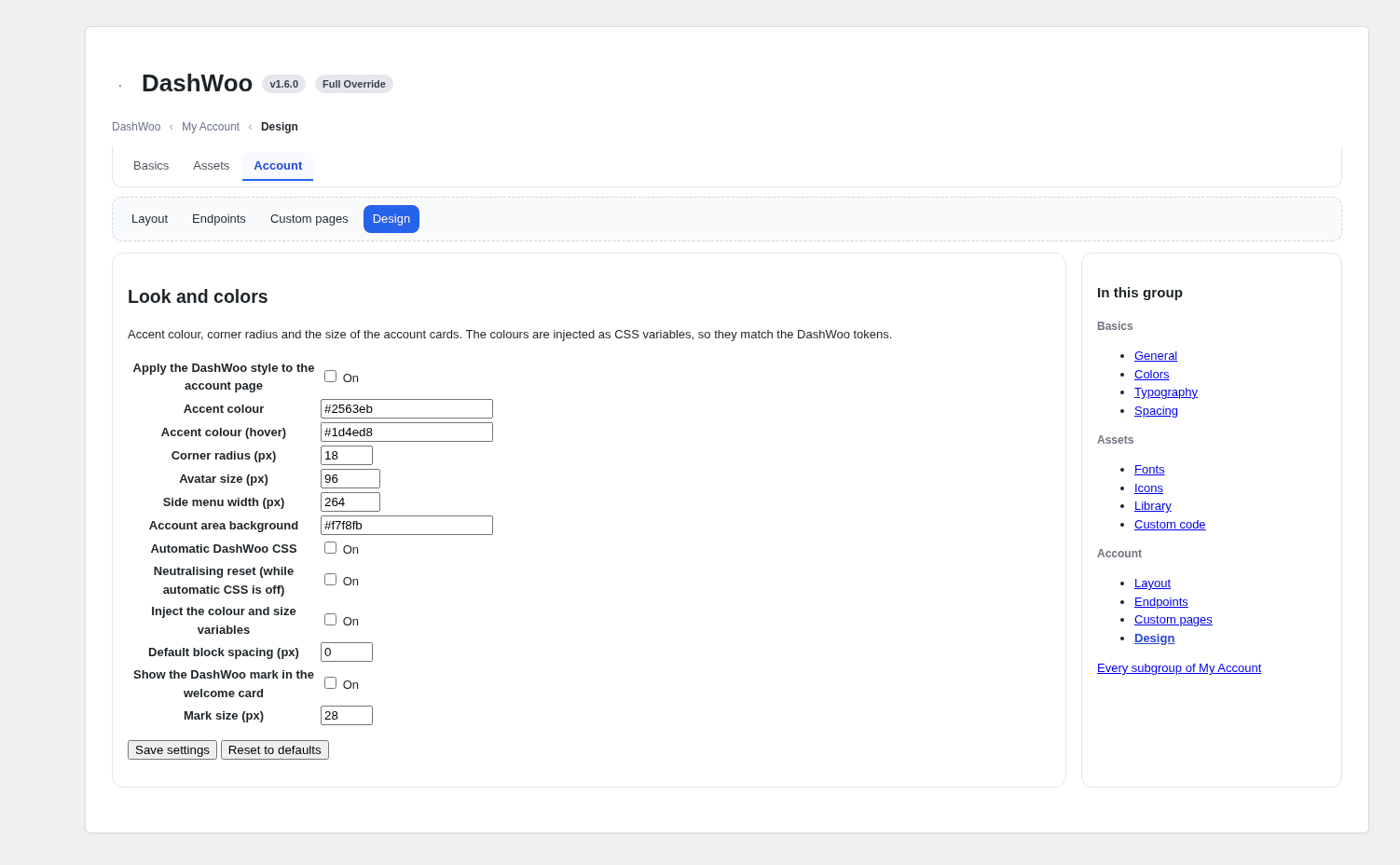
Task: Select the Account tab
Action: point(278,166)
